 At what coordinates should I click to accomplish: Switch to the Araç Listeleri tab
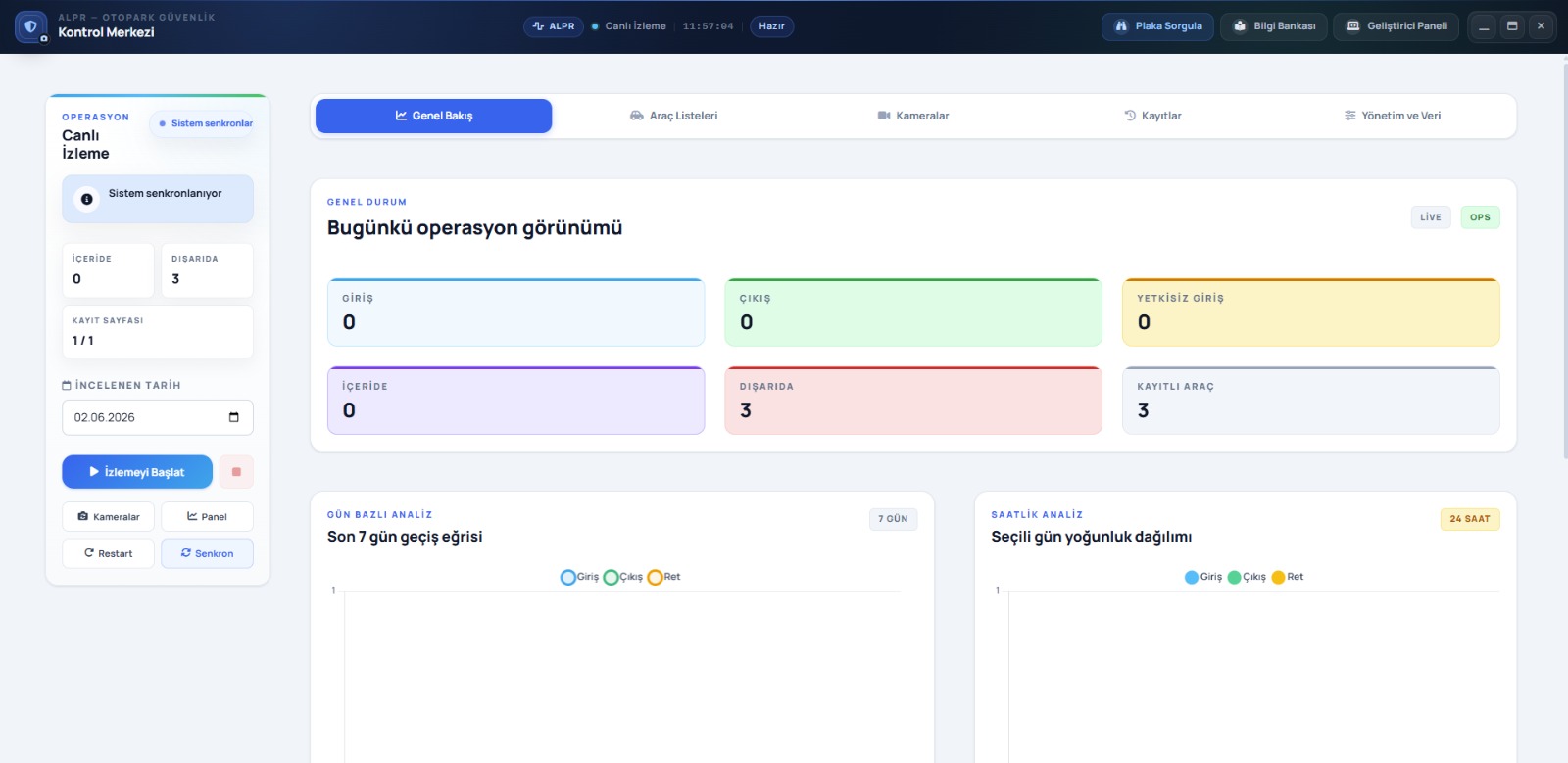pos(673,116)
